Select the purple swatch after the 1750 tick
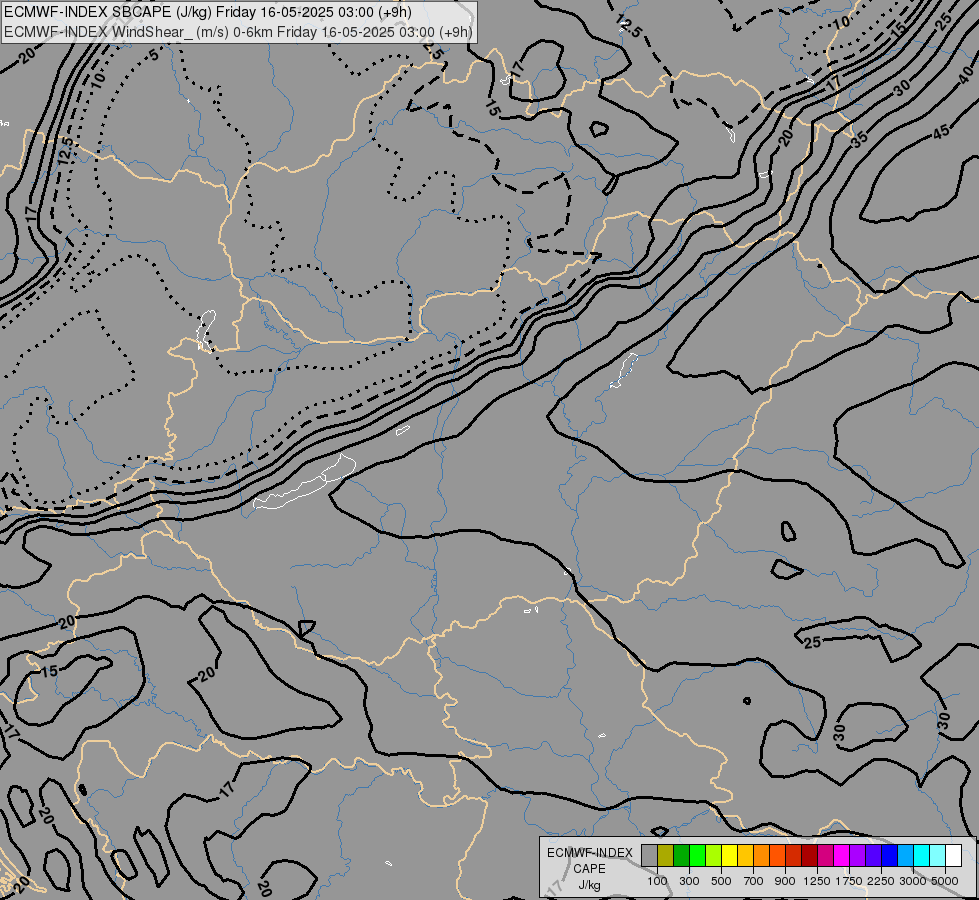The width and height of the screenshot is (979, 900). [x=857, y=855]
